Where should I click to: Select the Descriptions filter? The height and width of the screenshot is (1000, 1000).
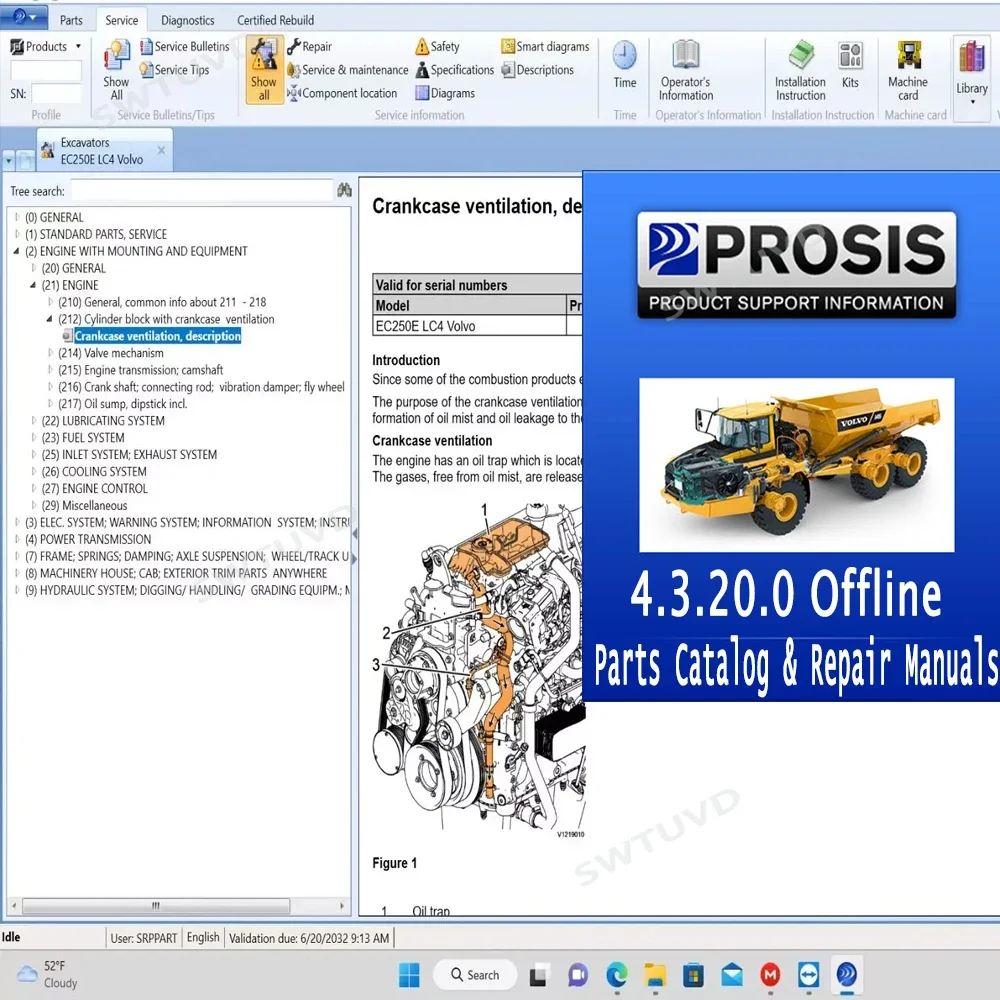tap(538, 70)
